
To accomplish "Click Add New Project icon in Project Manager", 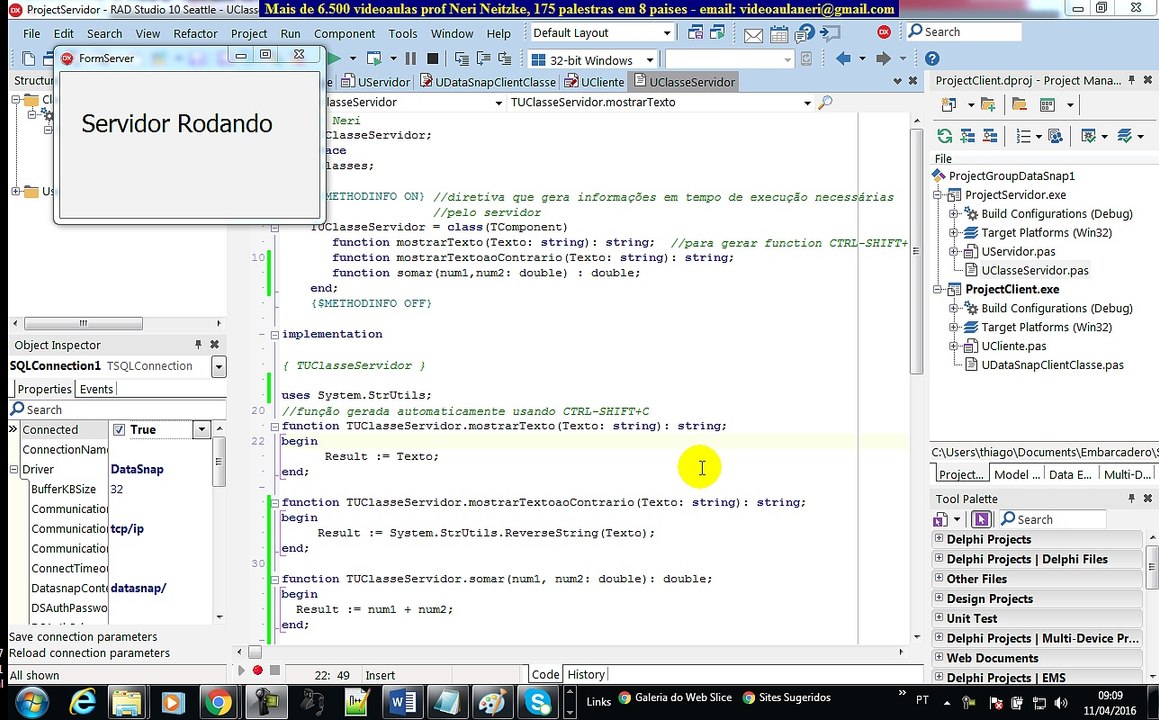I will point(949,105).
